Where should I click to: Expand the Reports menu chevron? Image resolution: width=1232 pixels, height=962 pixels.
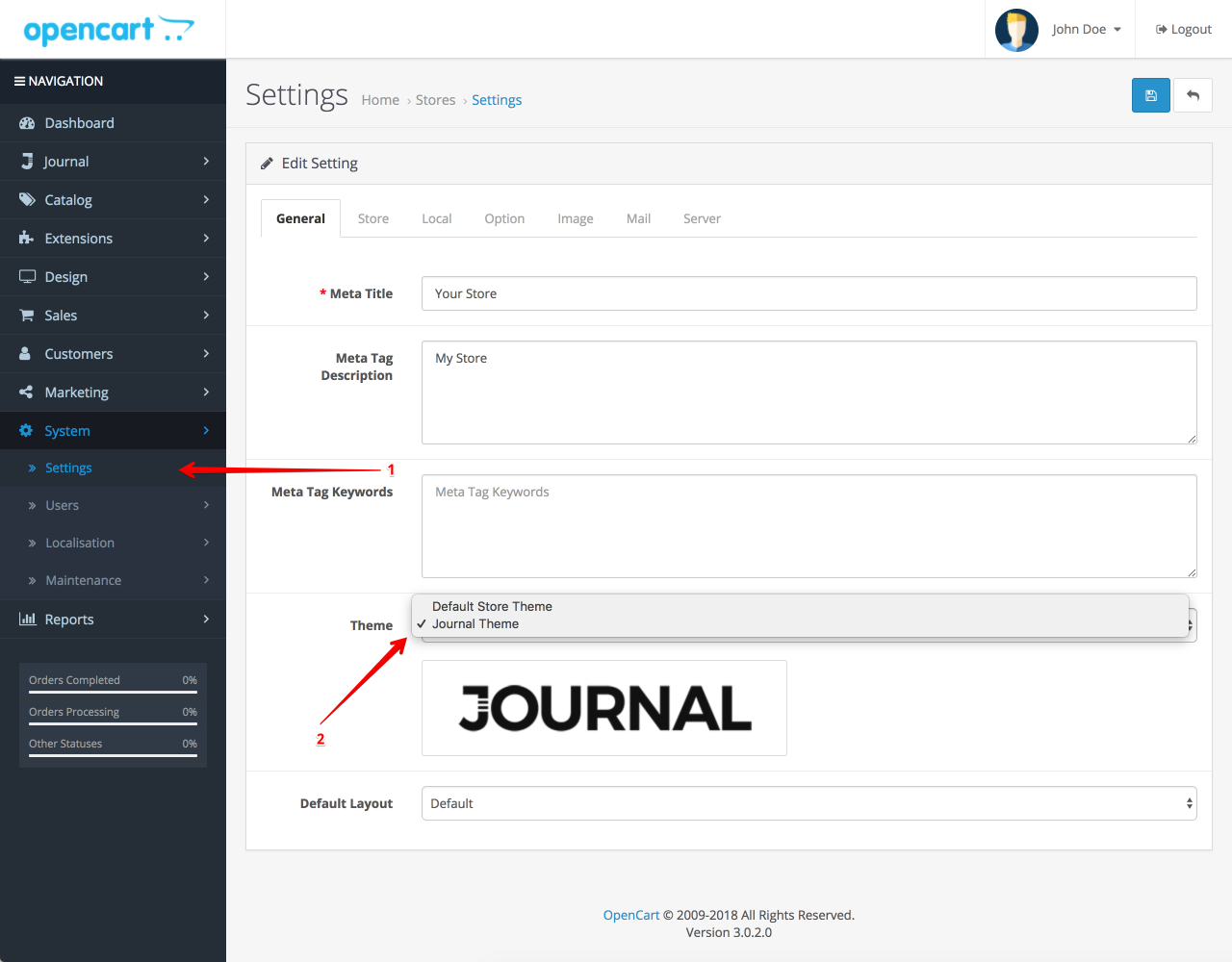(x=206, y=620)
